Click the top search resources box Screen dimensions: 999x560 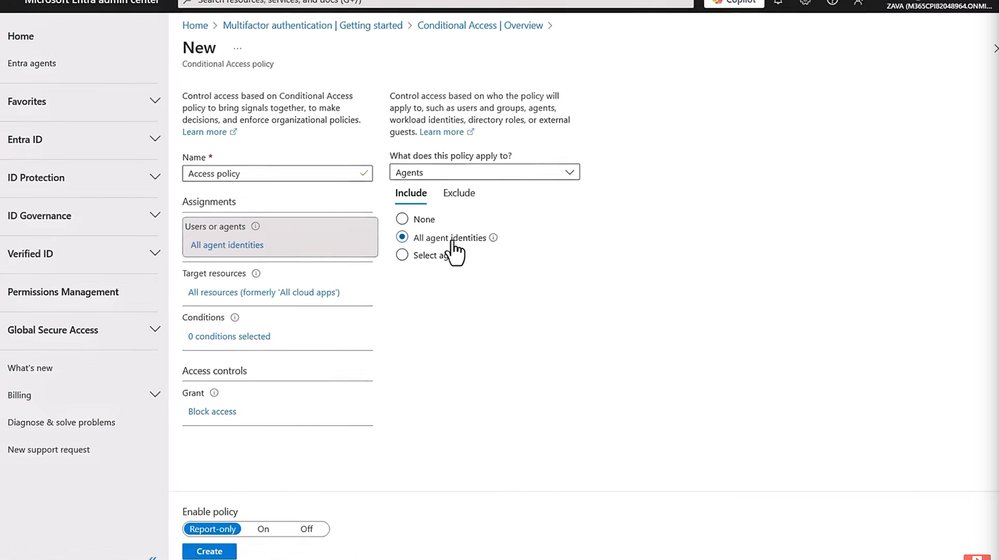click(x=436, y=3)
